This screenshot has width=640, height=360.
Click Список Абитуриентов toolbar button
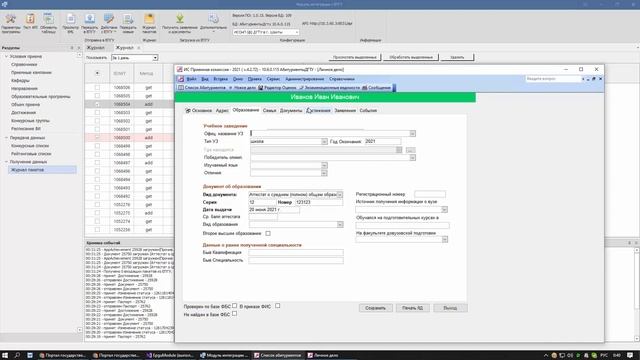202,88
